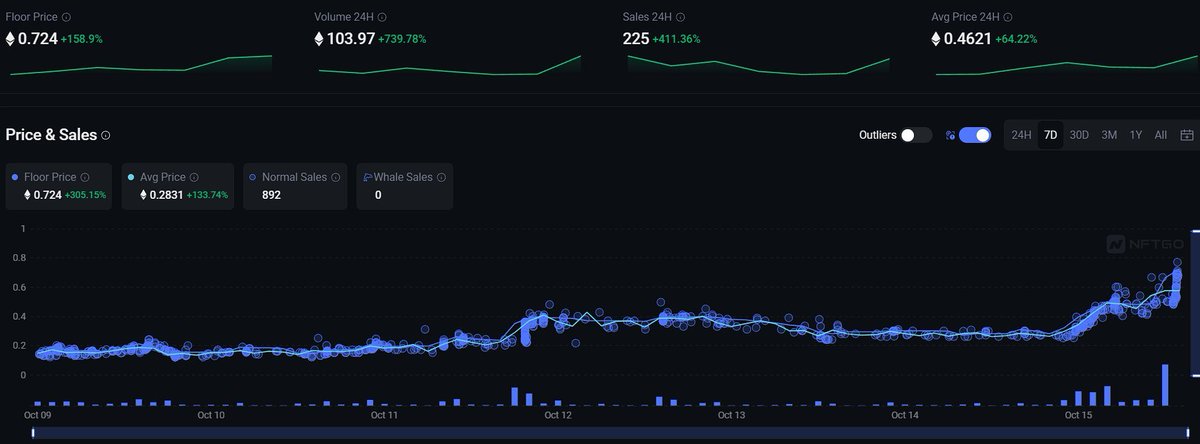Toggle Avg Price series in chart legend

pos(178,186)
